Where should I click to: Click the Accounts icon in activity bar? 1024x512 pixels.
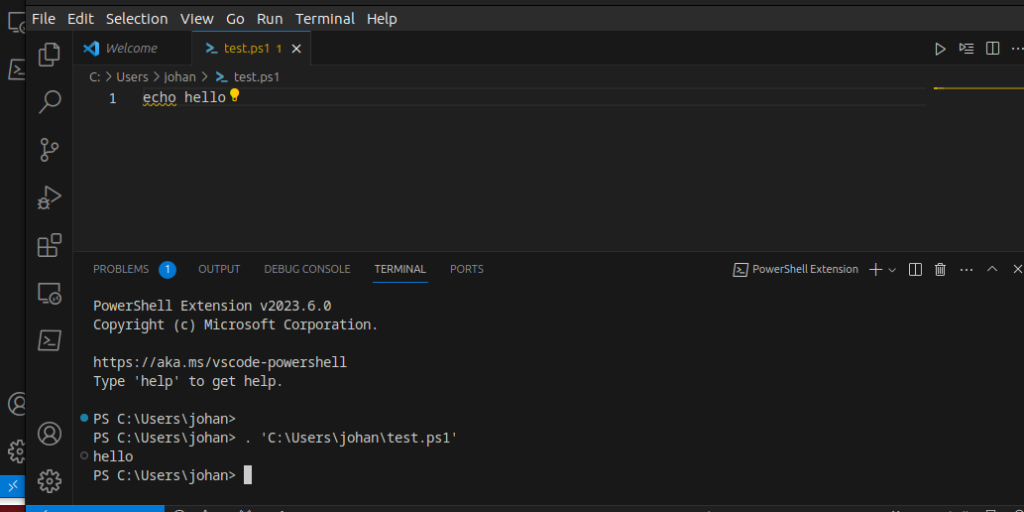(50, 434)
